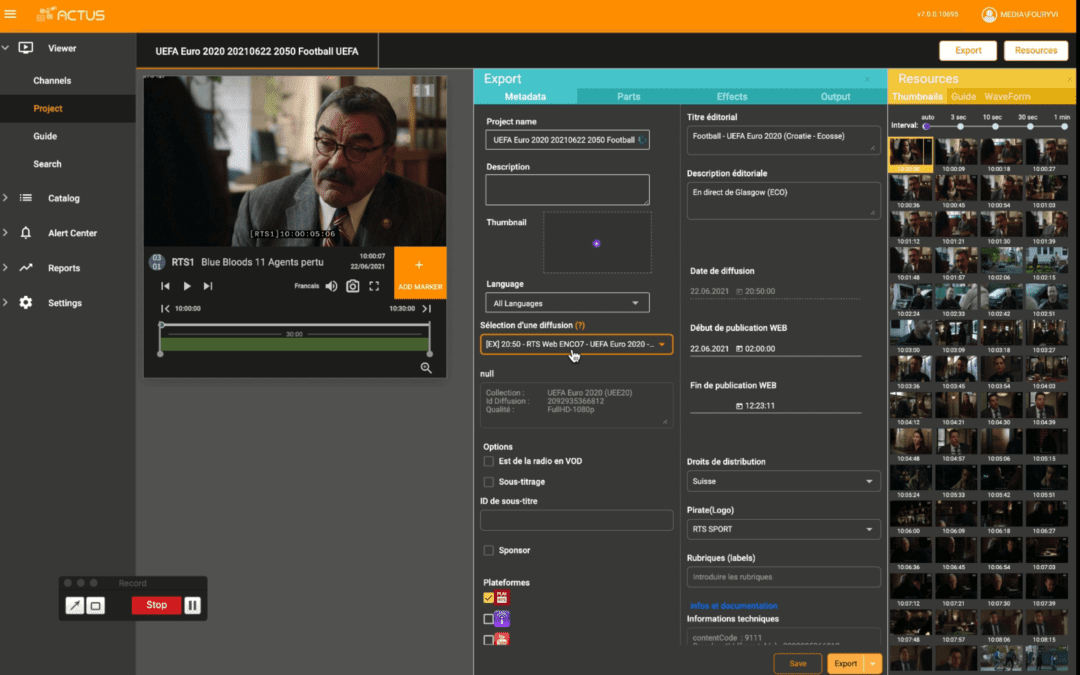
Task: Switch to the Parts tab
Action: click(628, 96)
